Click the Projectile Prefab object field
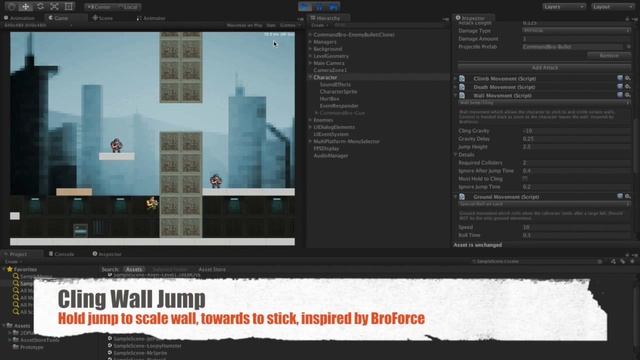The width and height of the screenshot is (640, 360). pyautogui.click(x=573, y=47)
